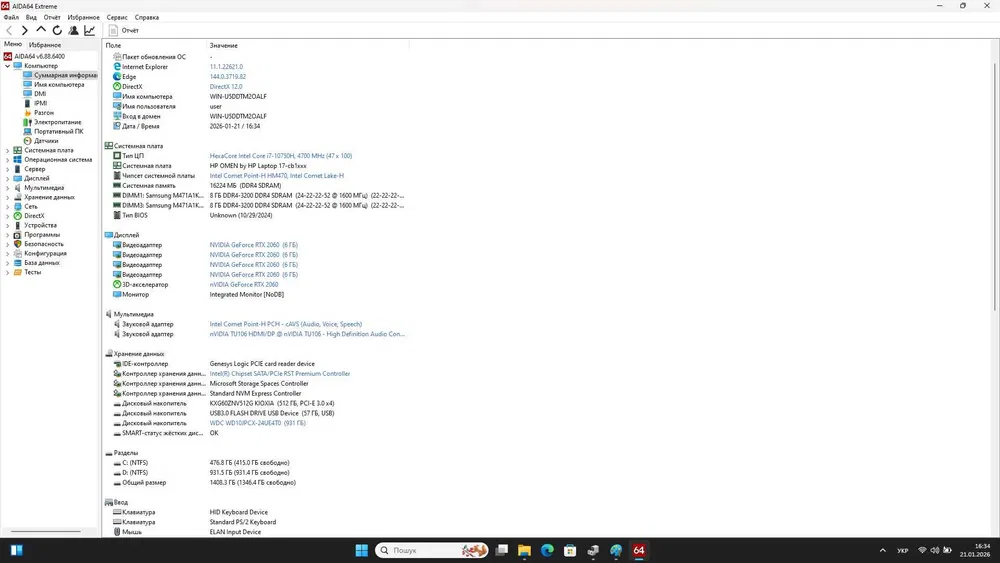
Task: Open the Intel(R) Chipset SATA/PCIe RST link
Action: tap(280, 374)
